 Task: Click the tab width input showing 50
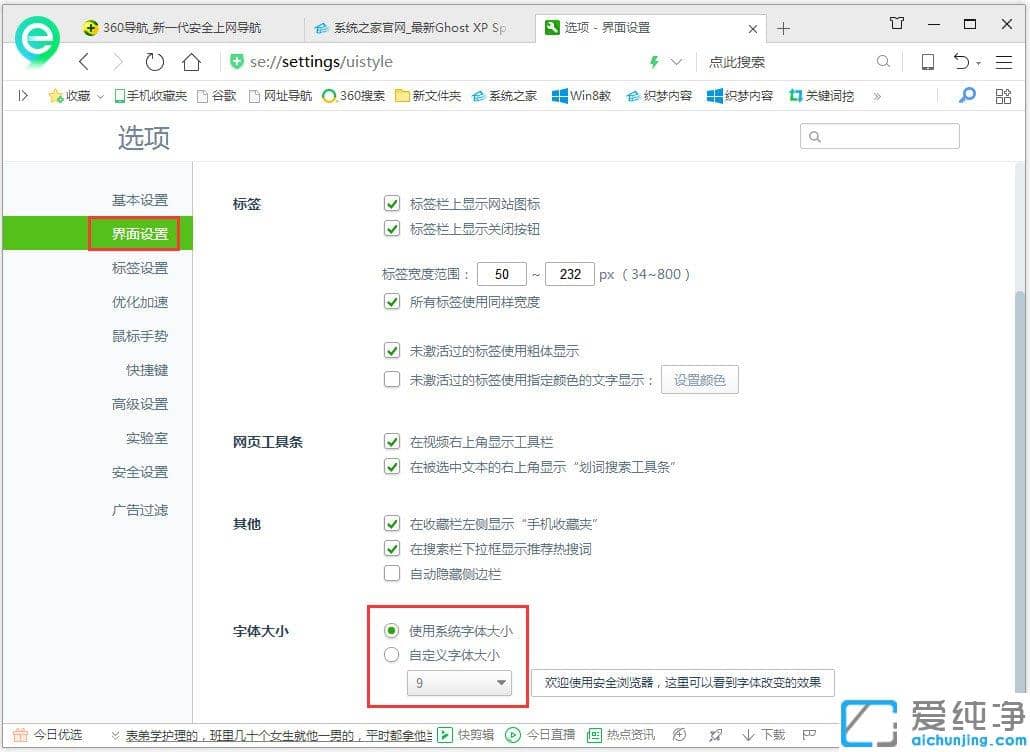tap(502, 273)
